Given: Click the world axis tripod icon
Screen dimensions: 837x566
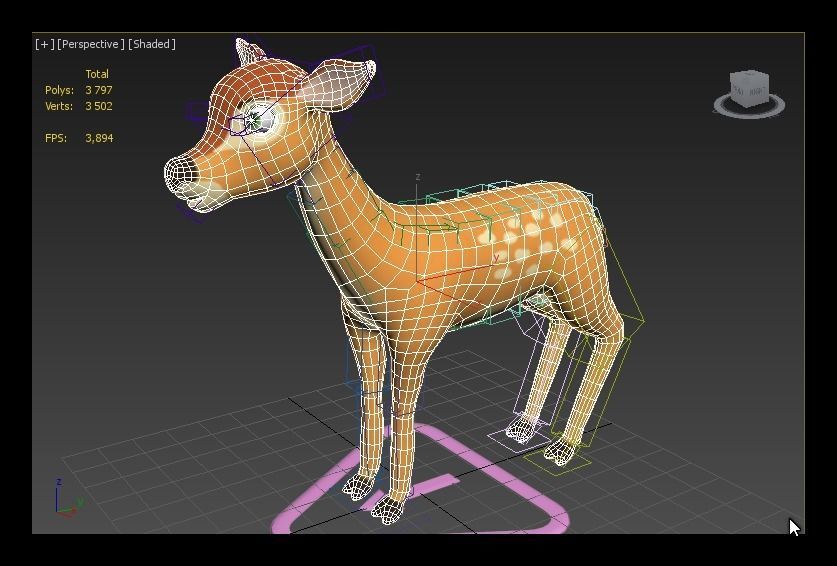Looking at the screenshot, I should coord(68,498).
